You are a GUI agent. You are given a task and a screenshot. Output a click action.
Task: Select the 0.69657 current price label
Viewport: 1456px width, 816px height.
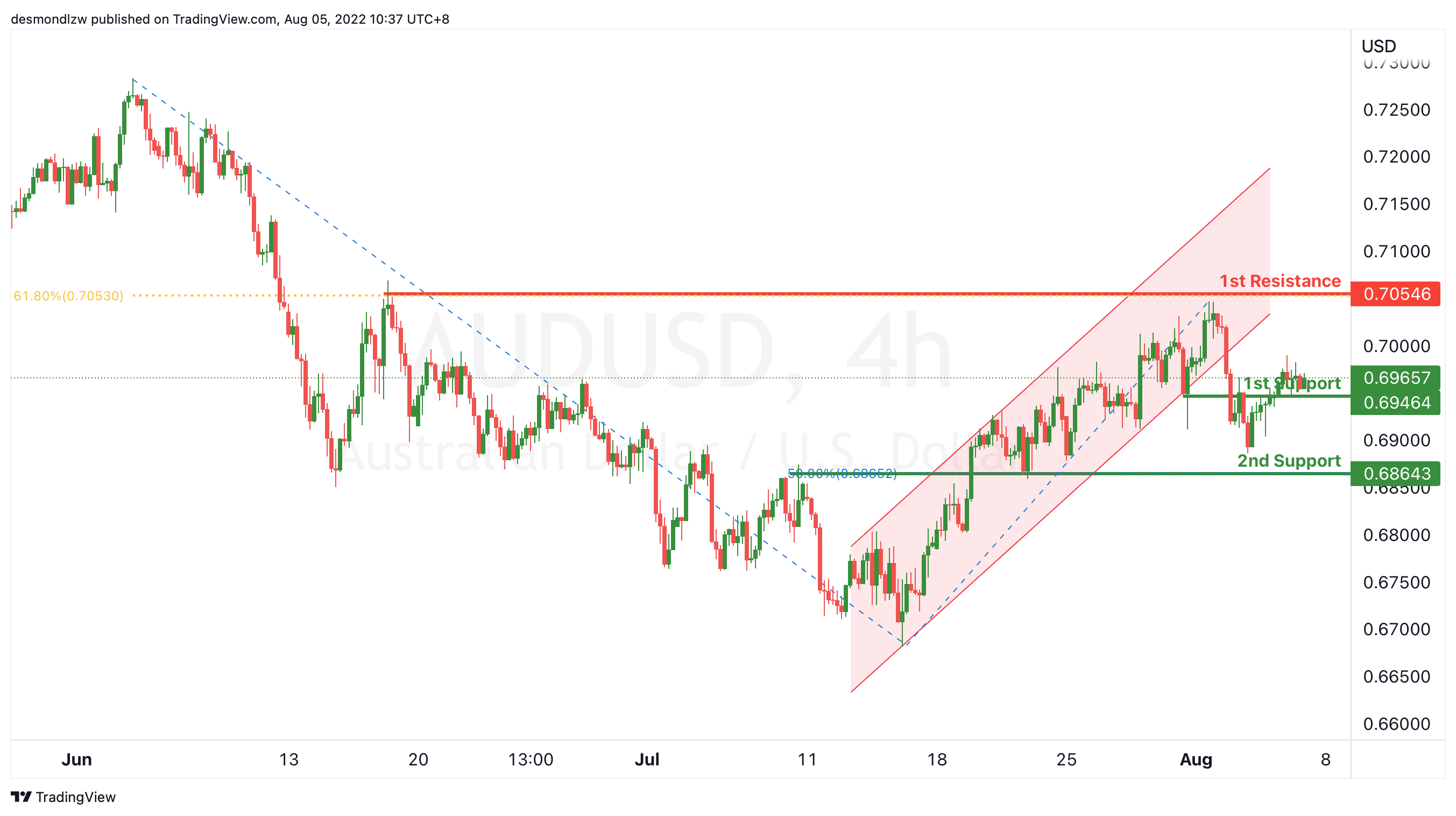[x=1395, y=378]
